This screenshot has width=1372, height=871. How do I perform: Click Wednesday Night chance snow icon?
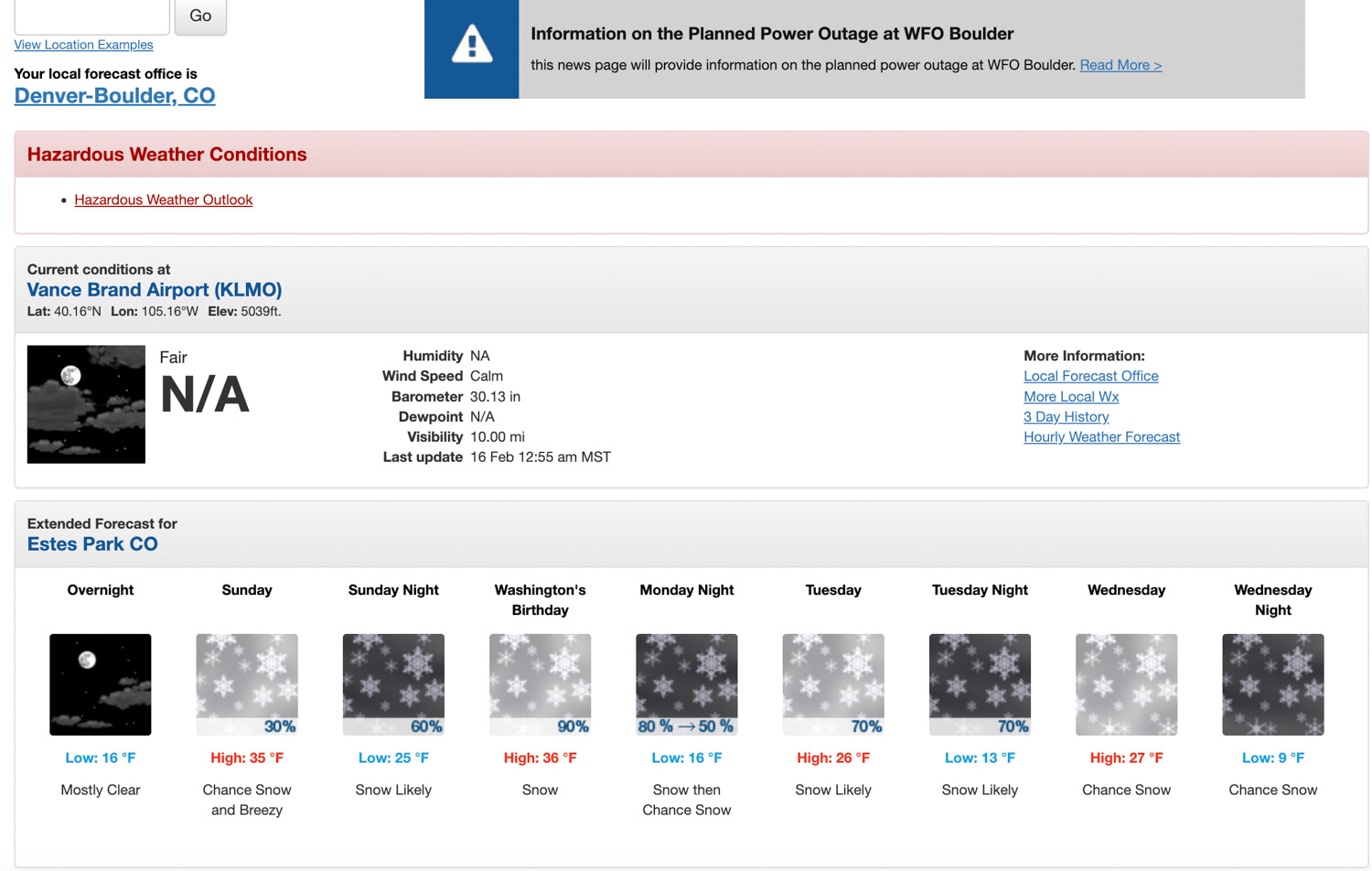pos(1272,684)
